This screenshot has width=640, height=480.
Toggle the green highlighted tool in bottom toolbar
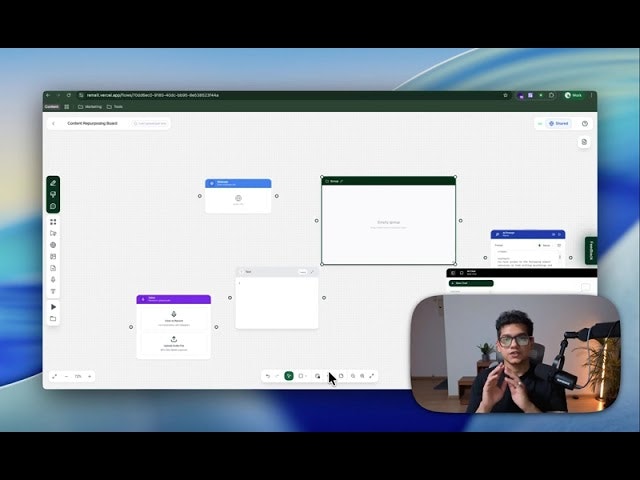point(289,376)
